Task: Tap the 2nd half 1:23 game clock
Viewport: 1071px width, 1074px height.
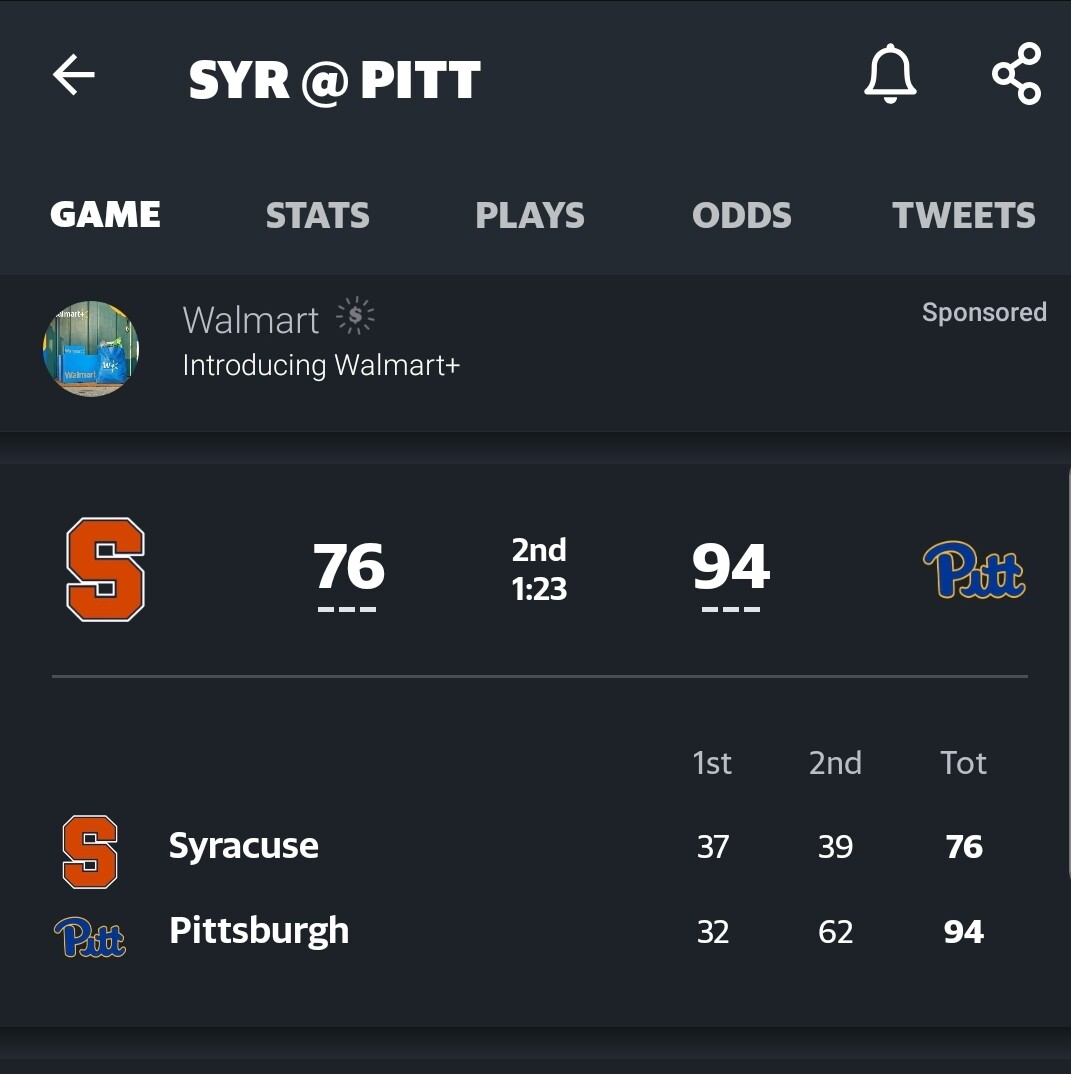Action: click(539, 569)
